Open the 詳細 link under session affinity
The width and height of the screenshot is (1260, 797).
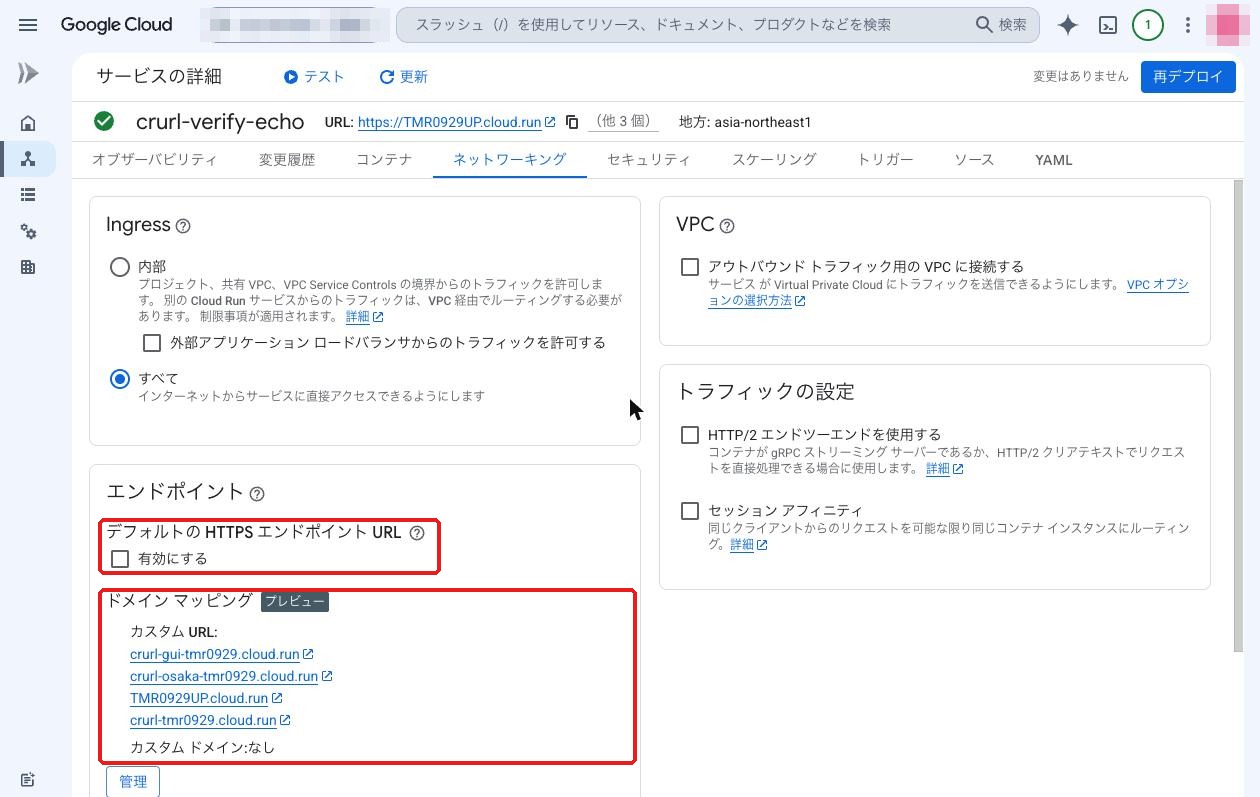741,545
